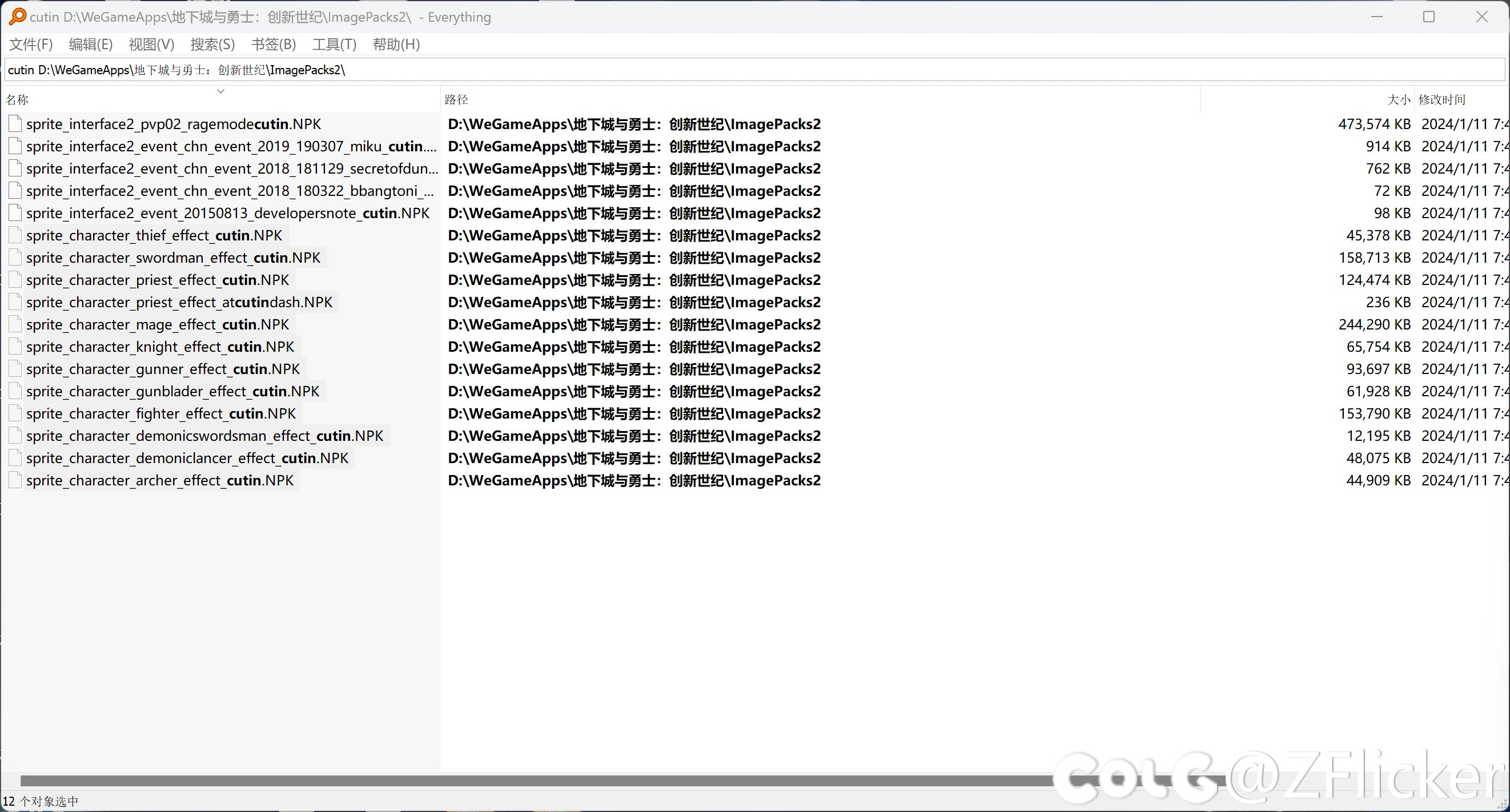Image resolution: width=1510 pixels, height=812 pixels.
Task: Select sprite_character_priest_effect_atcutindash.NPK file name
Action: (179, 302)
